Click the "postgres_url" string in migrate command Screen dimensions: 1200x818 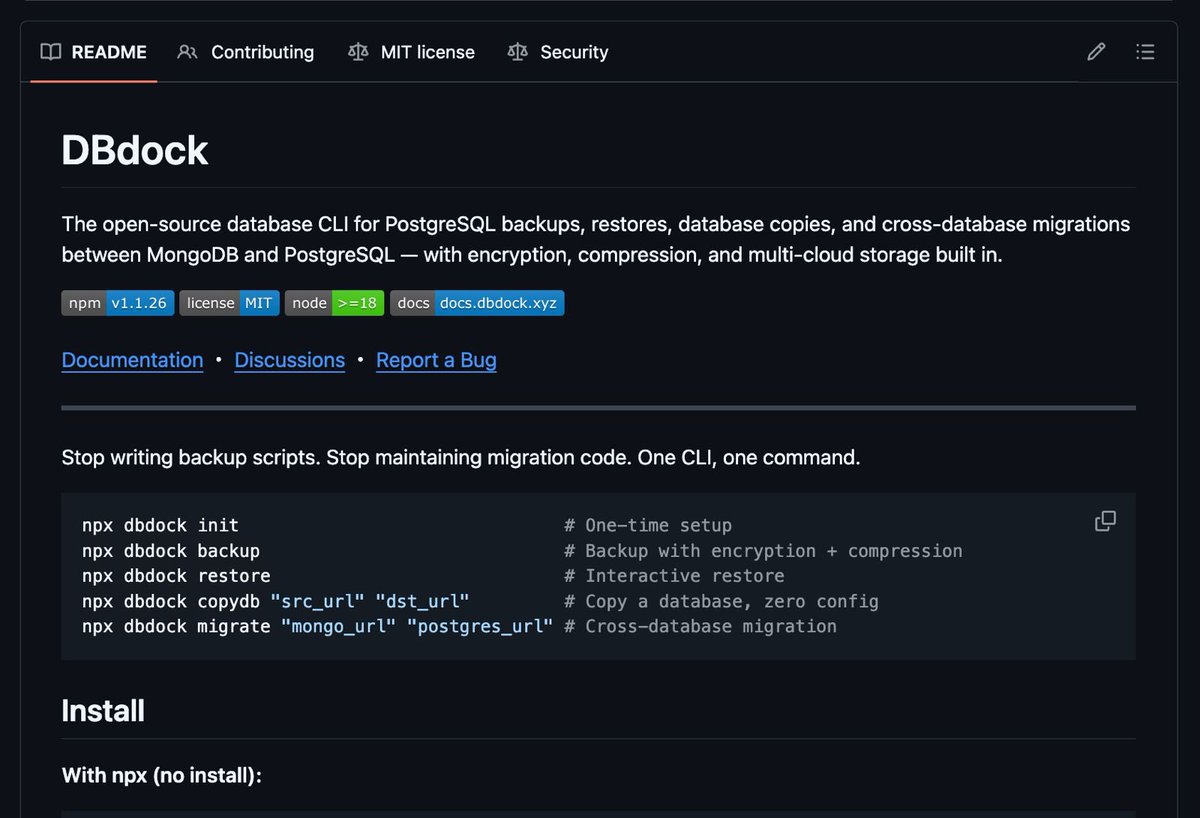point(480,626)
